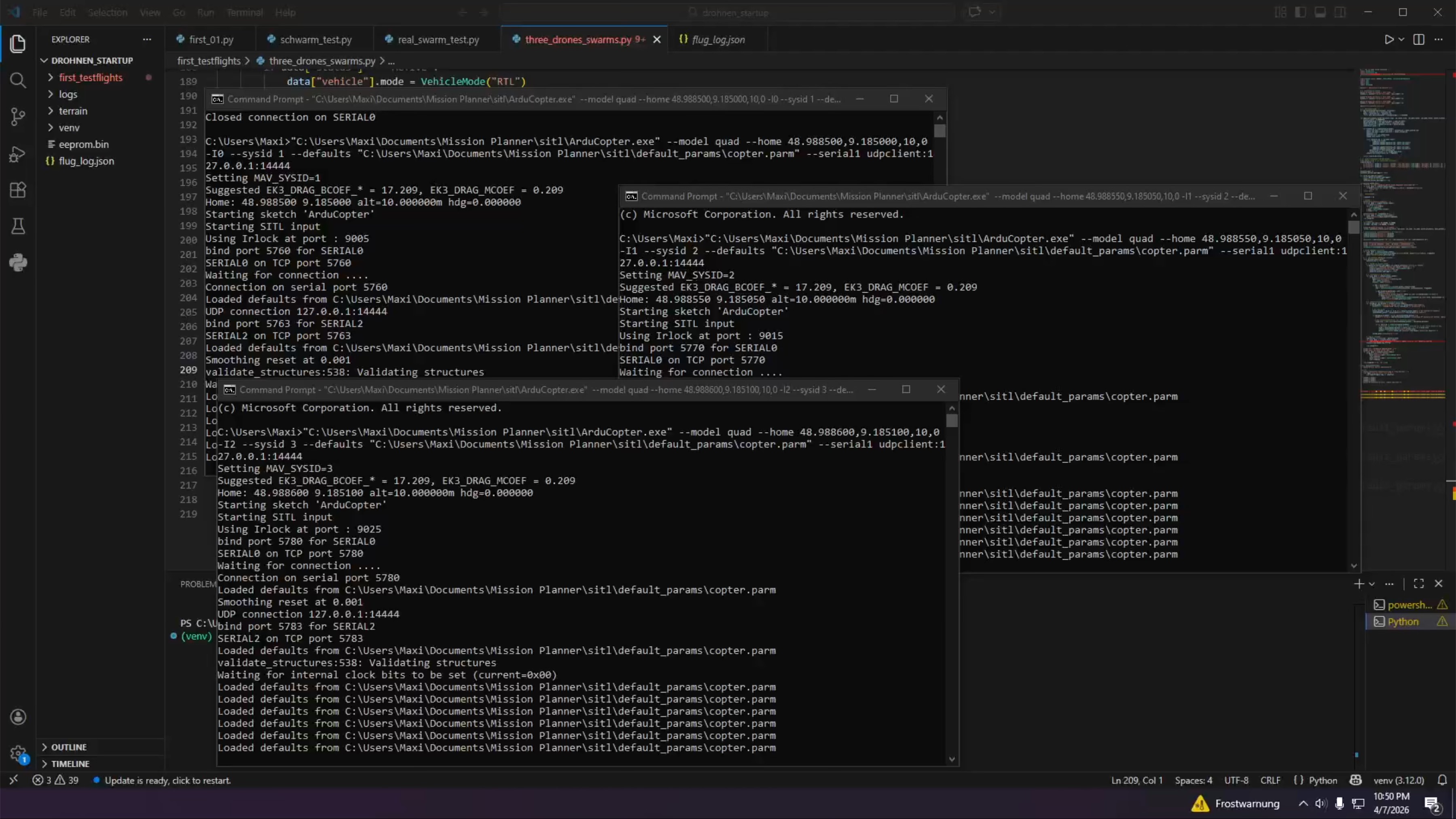Open flug_log.json in explorer
Viewport: 1456px width, 819px height.
click(x=86, y=161)
